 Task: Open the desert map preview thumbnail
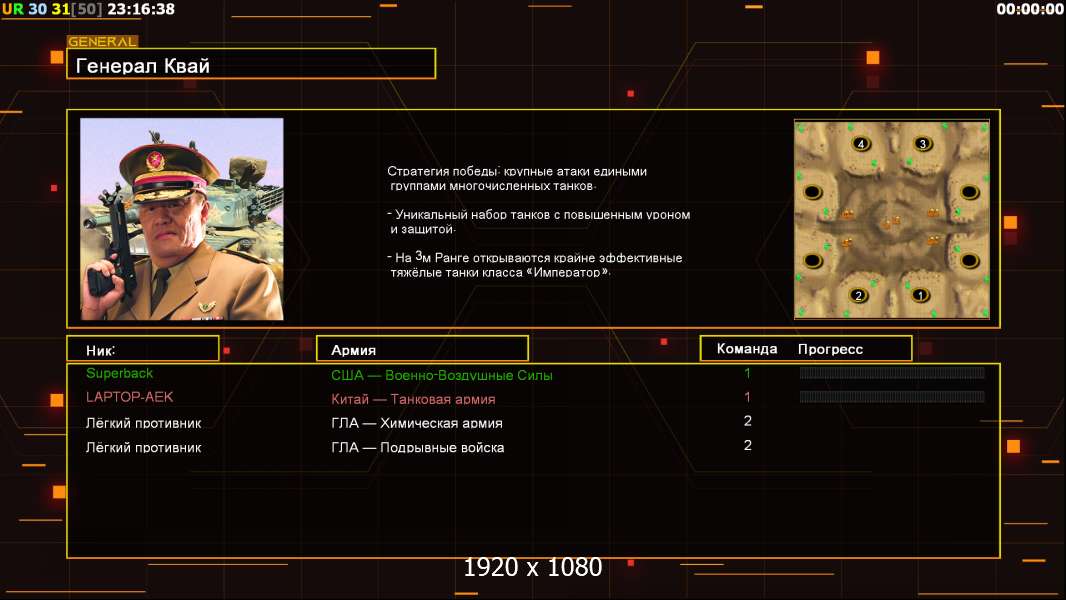coord(892,219)
